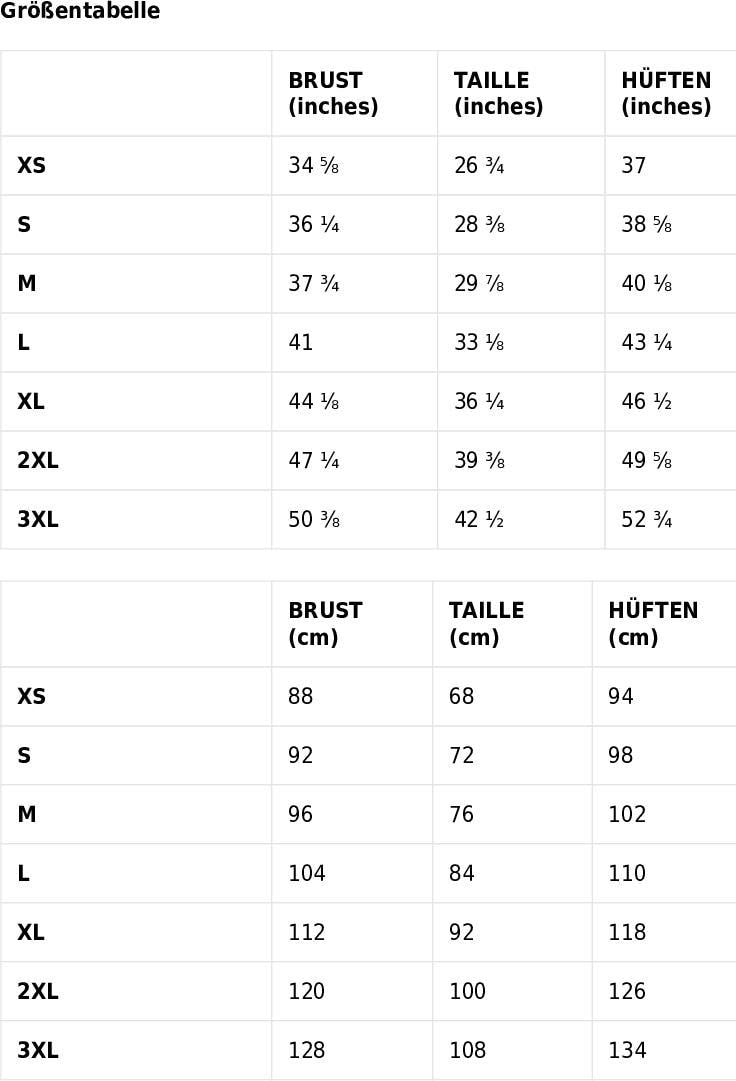Click the XL row label in cm table
Viewport: 736px width, 1081px height.
pos(31,932)
